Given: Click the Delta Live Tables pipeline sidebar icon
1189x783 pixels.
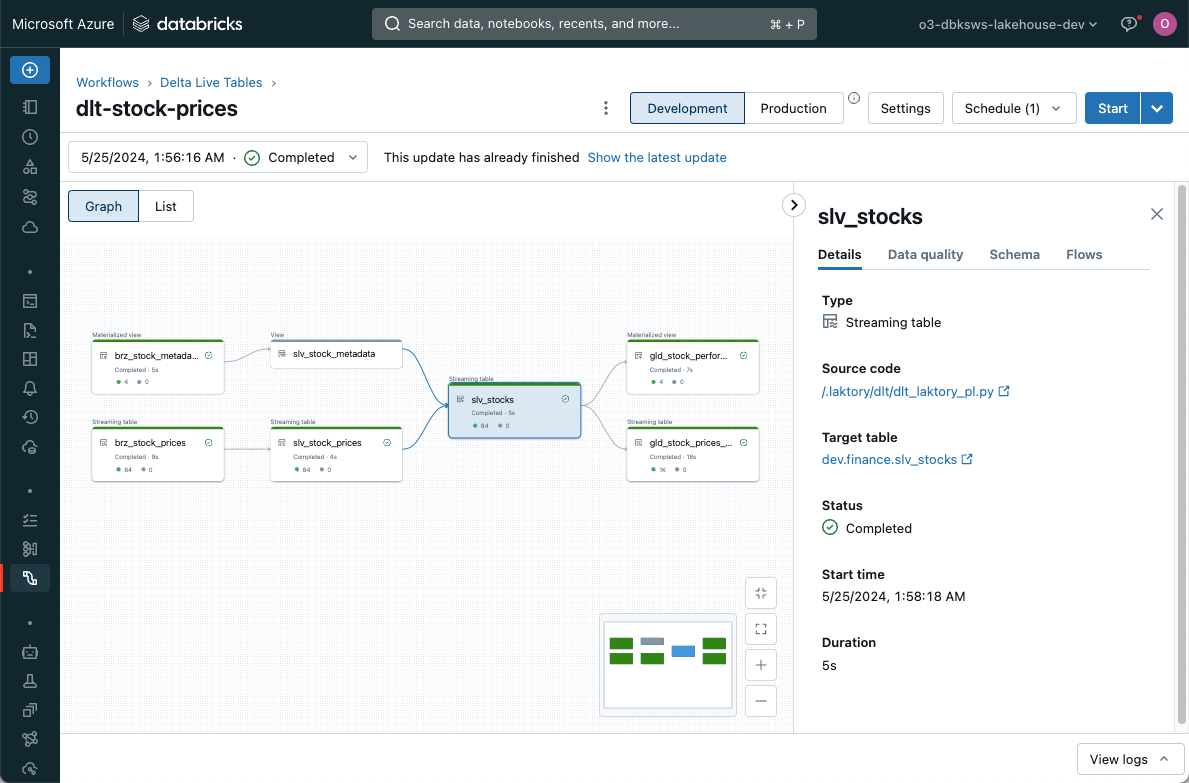Looking at the screenshot, I should (x=30, y=578).
